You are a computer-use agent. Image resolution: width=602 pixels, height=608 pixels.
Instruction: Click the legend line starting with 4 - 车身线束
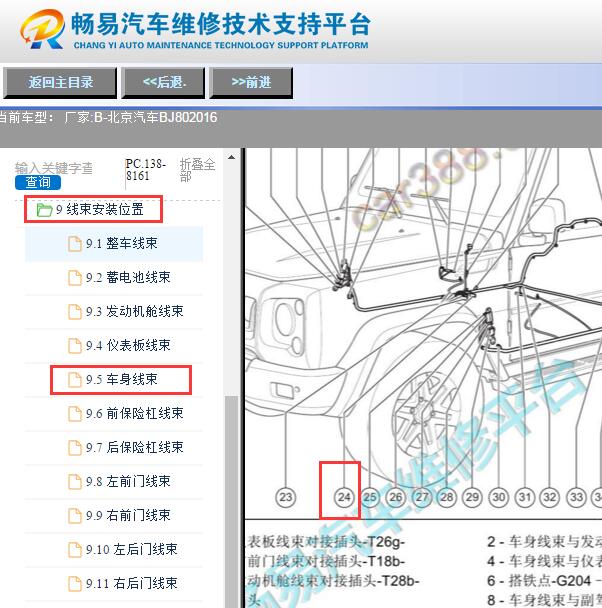544,561
